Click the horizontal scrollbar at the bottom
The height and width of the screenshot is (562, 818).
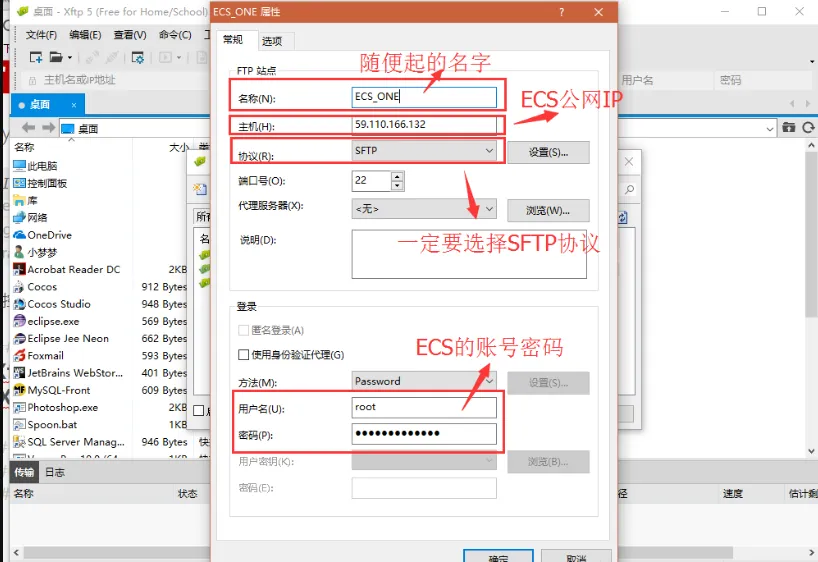point(378,552)
